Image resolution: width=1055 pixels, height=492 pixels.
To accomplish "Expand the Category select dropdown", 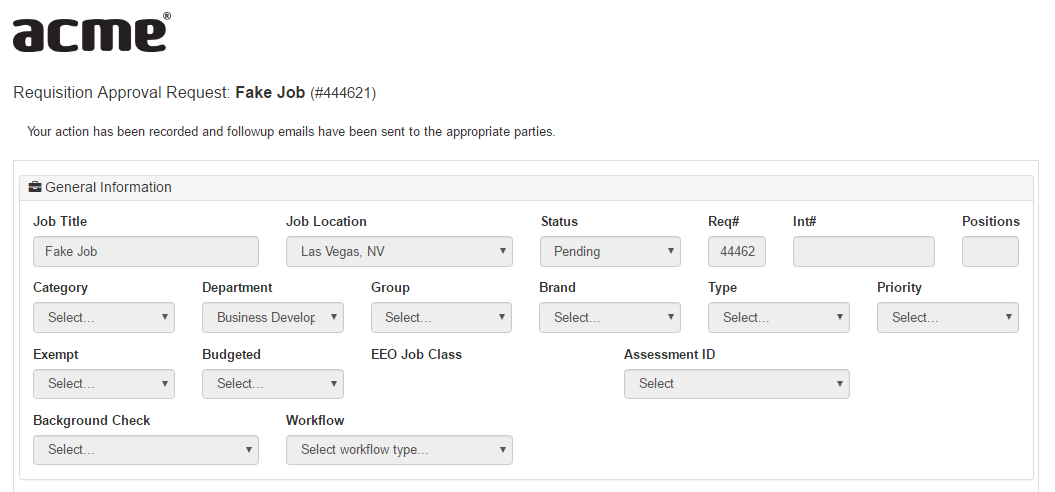I will 104,317.
